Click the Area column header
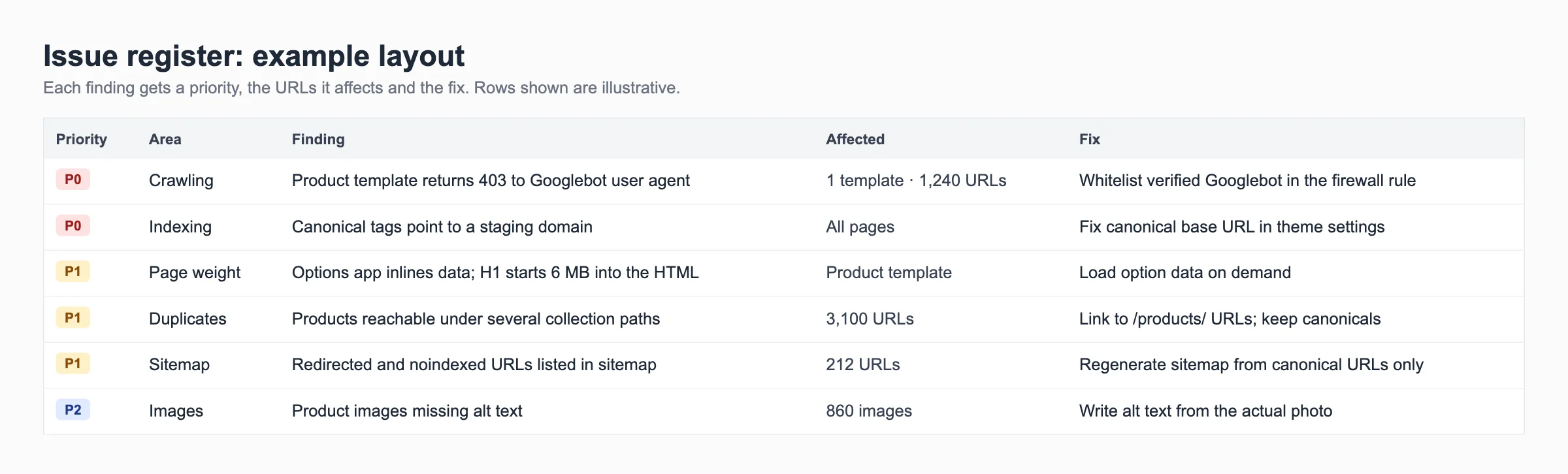 coord(165,139)
